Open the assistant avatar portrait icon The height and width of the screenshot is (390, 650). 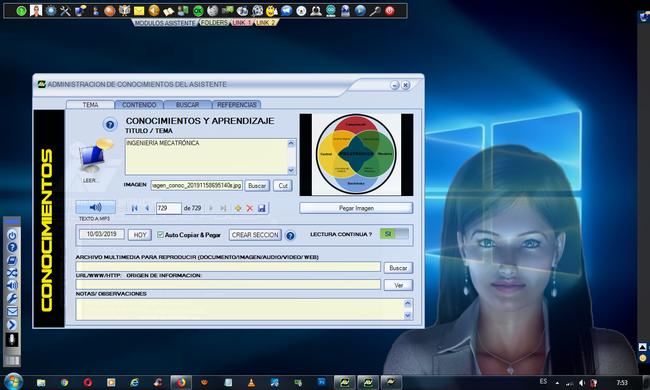click(x=36, y=11)
